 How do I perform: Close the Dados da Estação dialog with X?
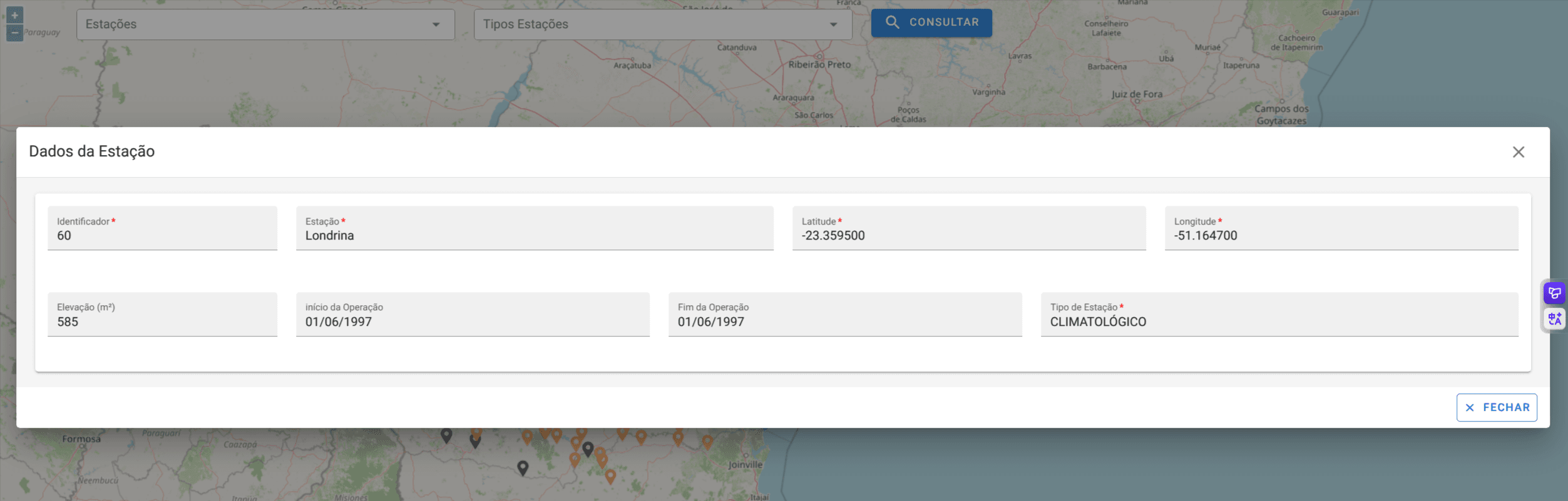[x=1518, y=152]
